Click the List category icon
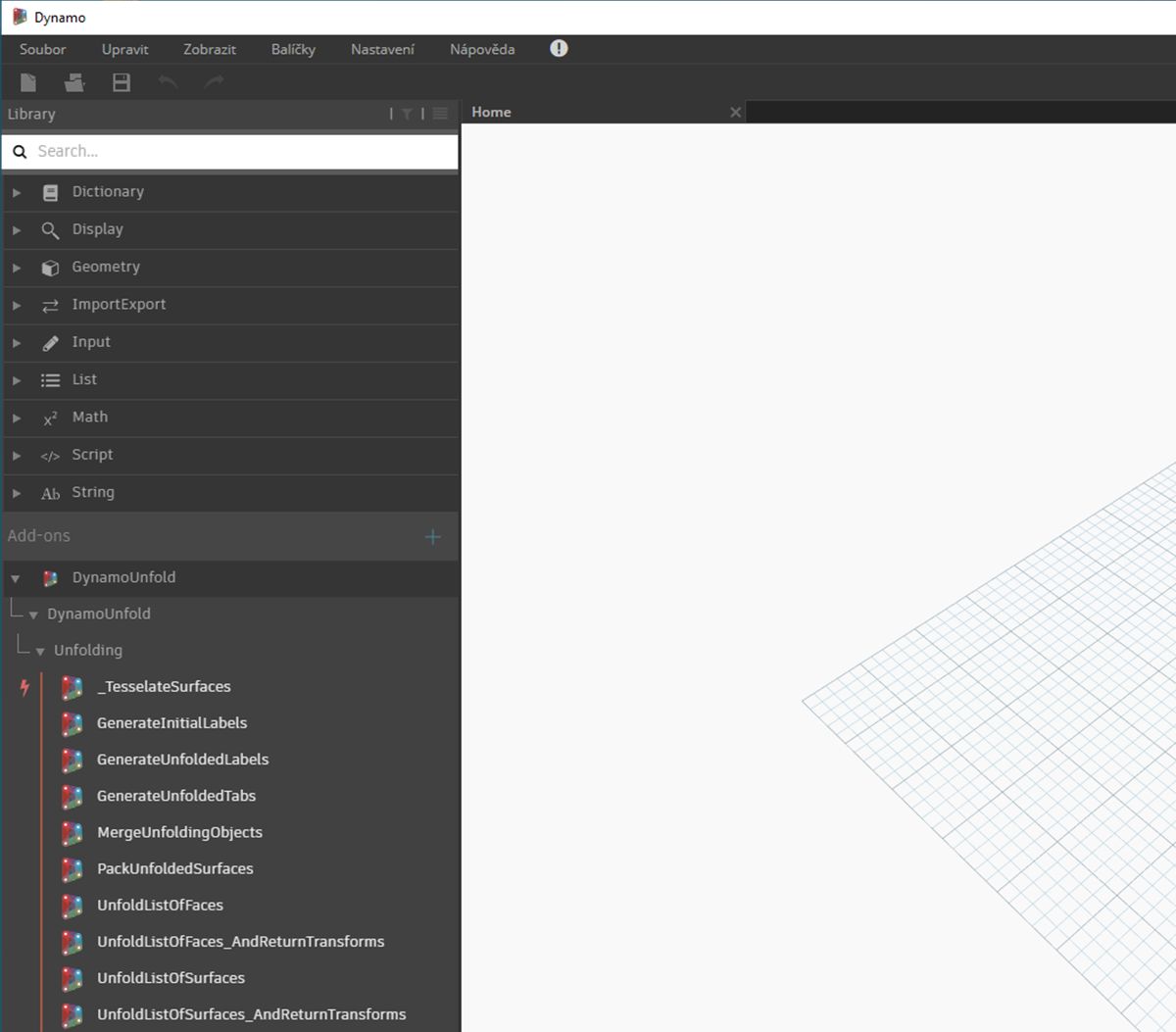Image resolution: width=1176 pixels, height=1032 pixels. click(x=50, y=380)
